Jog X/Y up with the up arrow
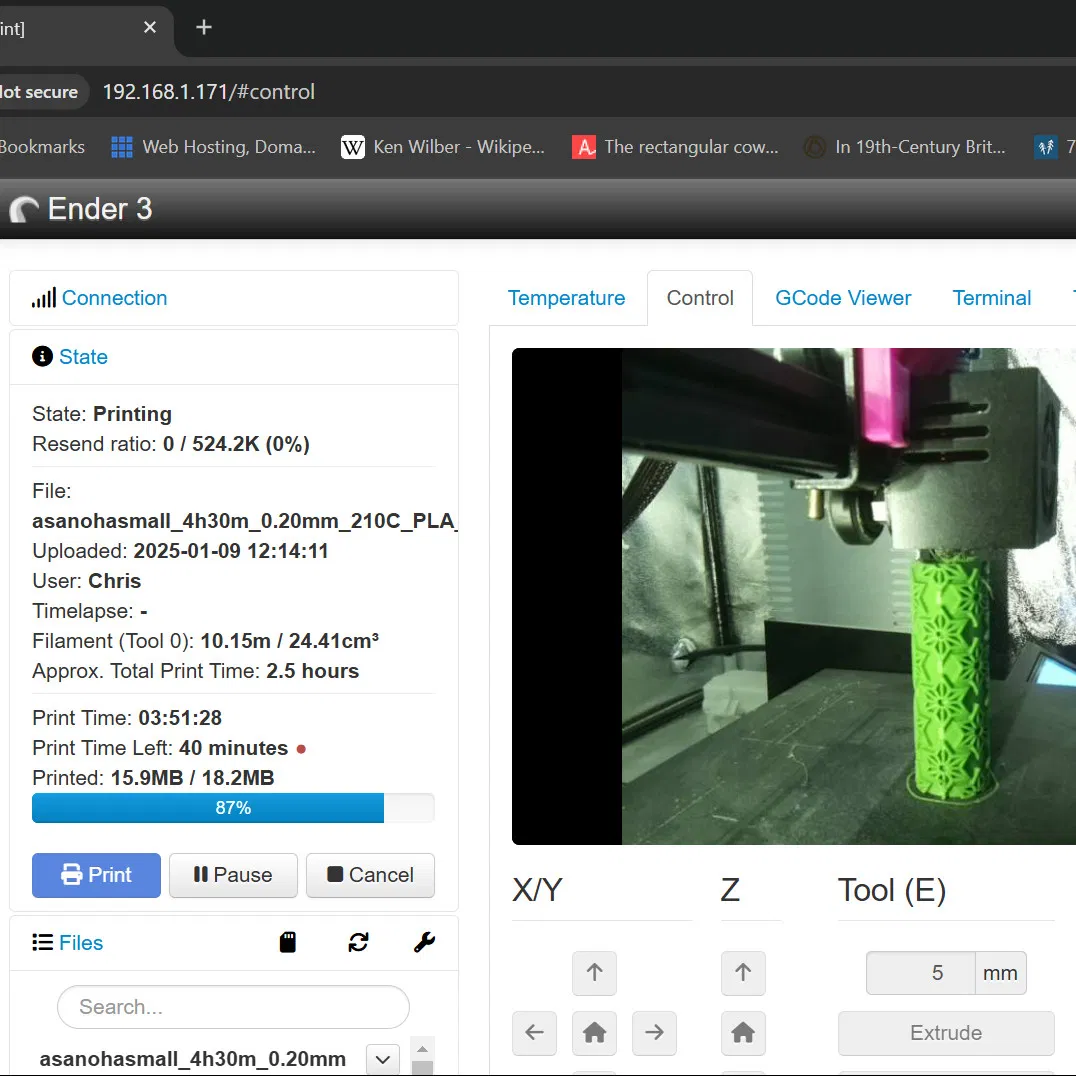Image resolution: width=1076 pixels, height=1076 pixels. (x=594, y=973)
